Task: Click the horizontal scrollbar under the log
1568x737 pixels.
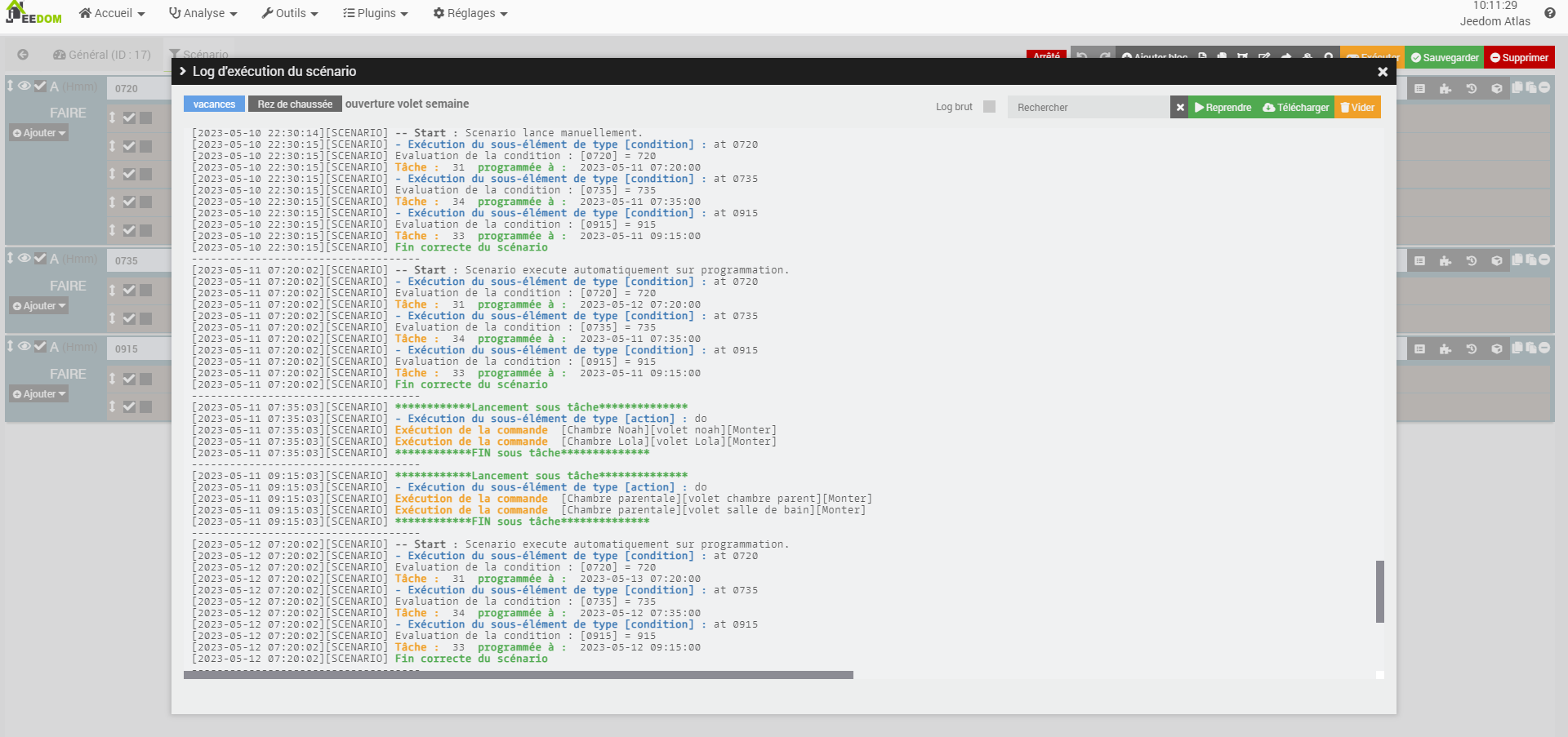Action: click(518, 675)
